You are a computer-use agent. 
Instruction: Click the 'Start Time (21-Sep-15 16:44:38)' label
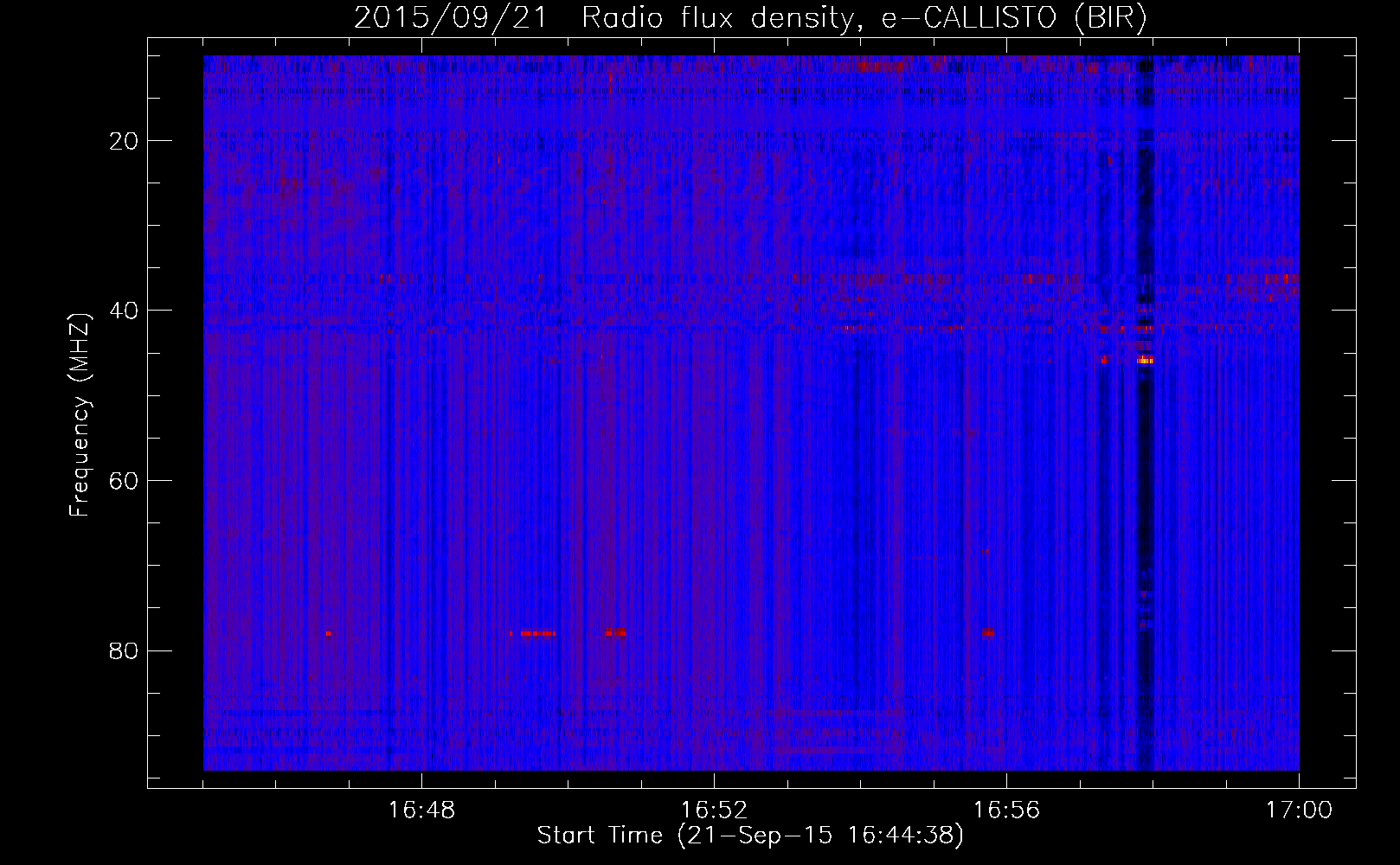[750, 836]
